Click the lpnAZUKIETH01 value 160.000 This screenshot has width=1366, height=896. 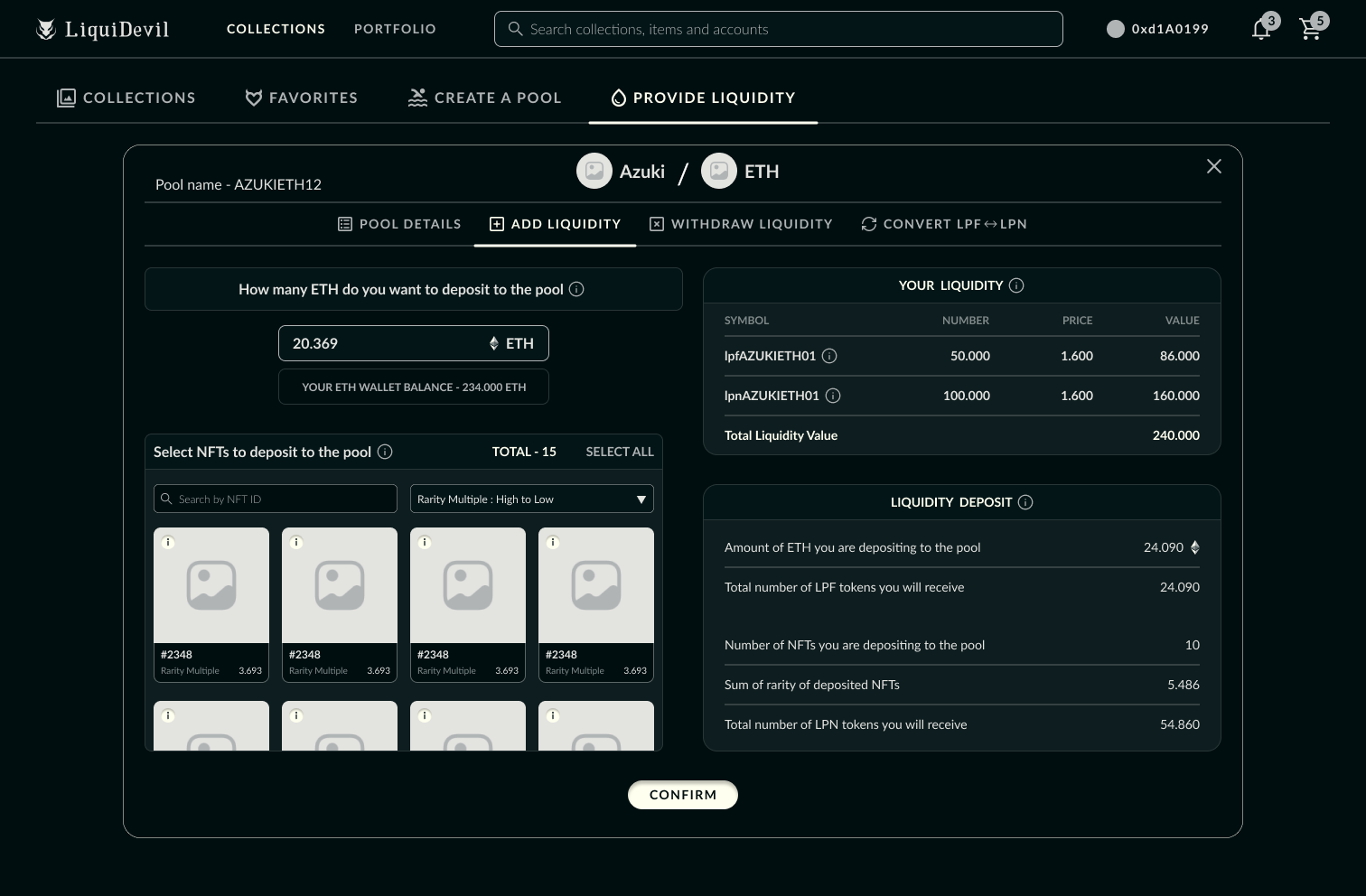1176,396
